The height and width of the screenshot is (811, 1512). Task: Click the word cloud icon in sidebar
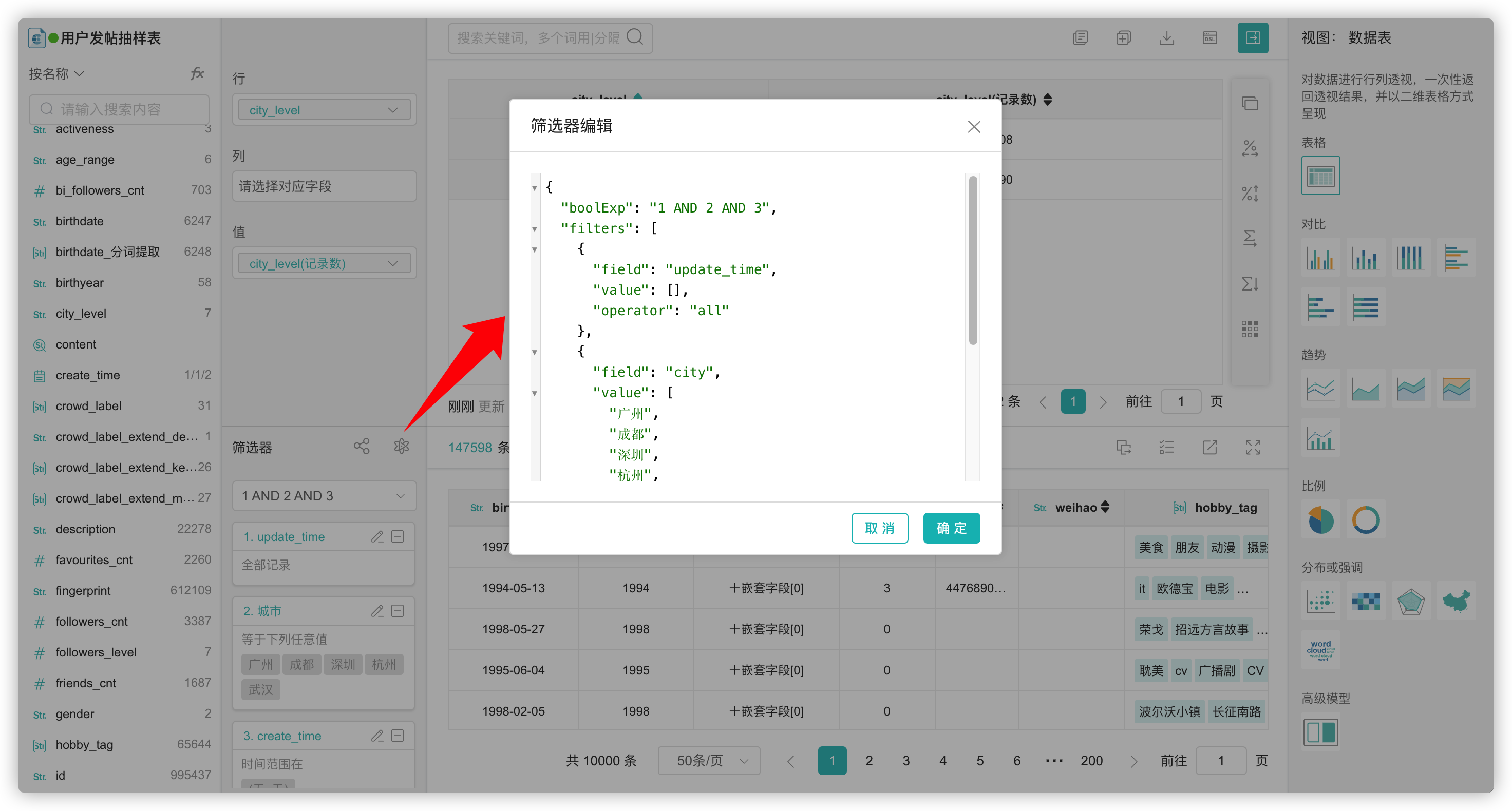point(1320,650)
